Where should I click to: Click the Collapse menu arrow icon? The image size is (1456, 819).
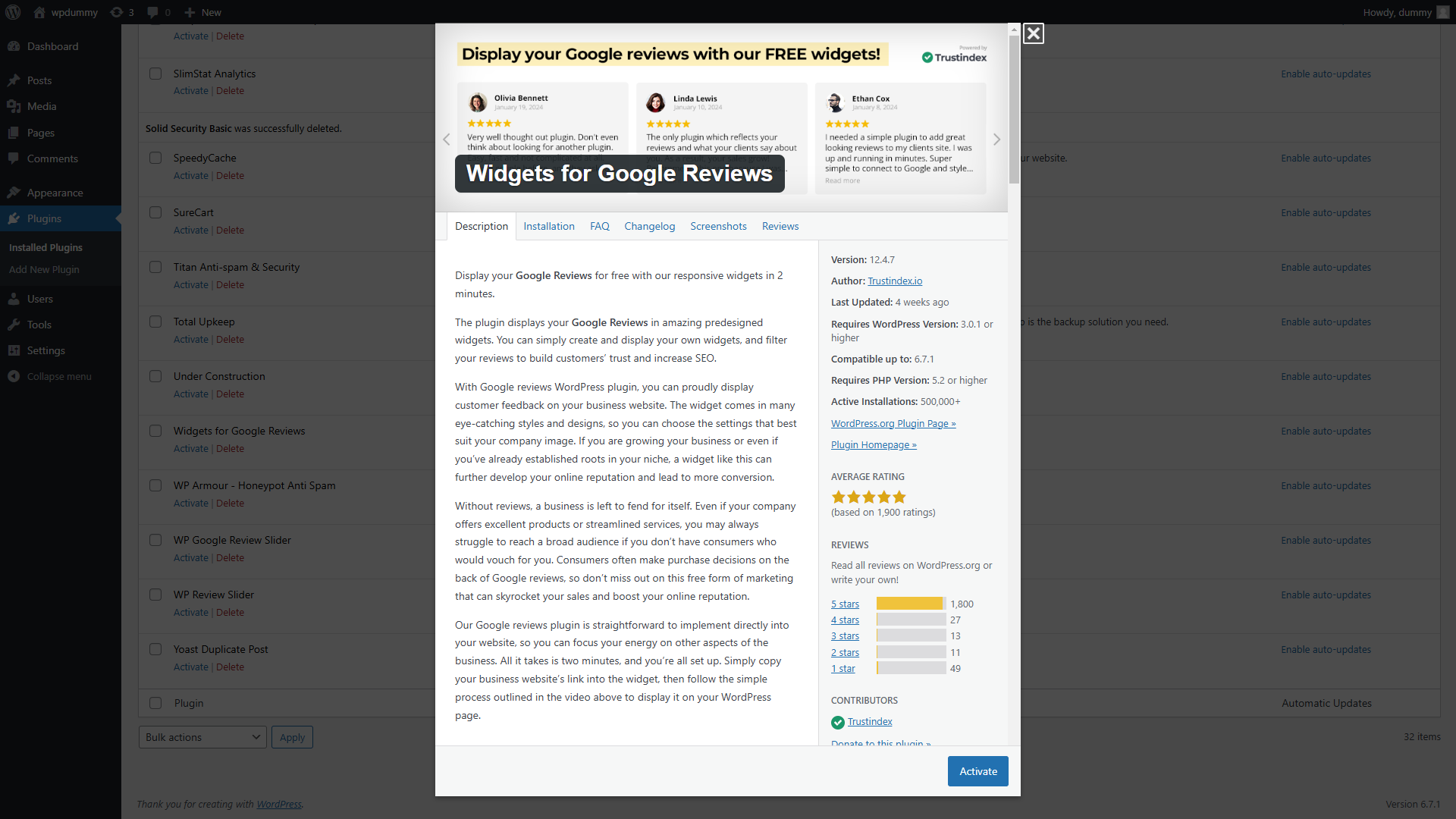[x=14, y=376]
